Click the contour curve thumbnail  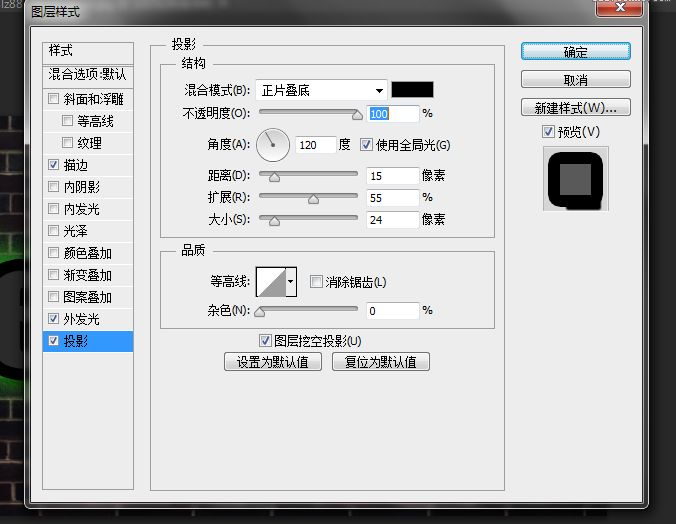271,282
